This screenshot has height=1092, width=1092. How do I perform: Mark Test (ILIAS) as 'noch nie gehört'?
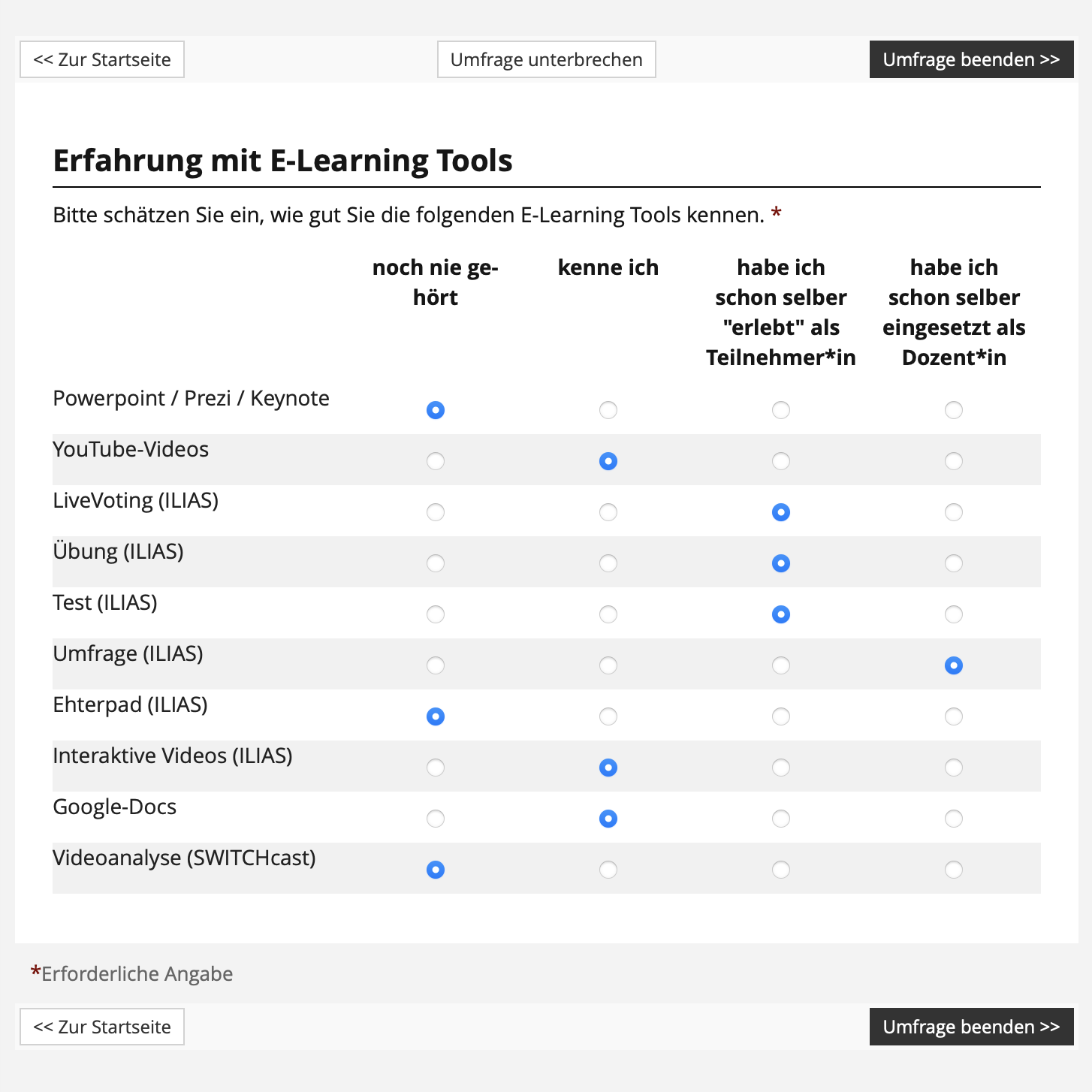point(436,614)
